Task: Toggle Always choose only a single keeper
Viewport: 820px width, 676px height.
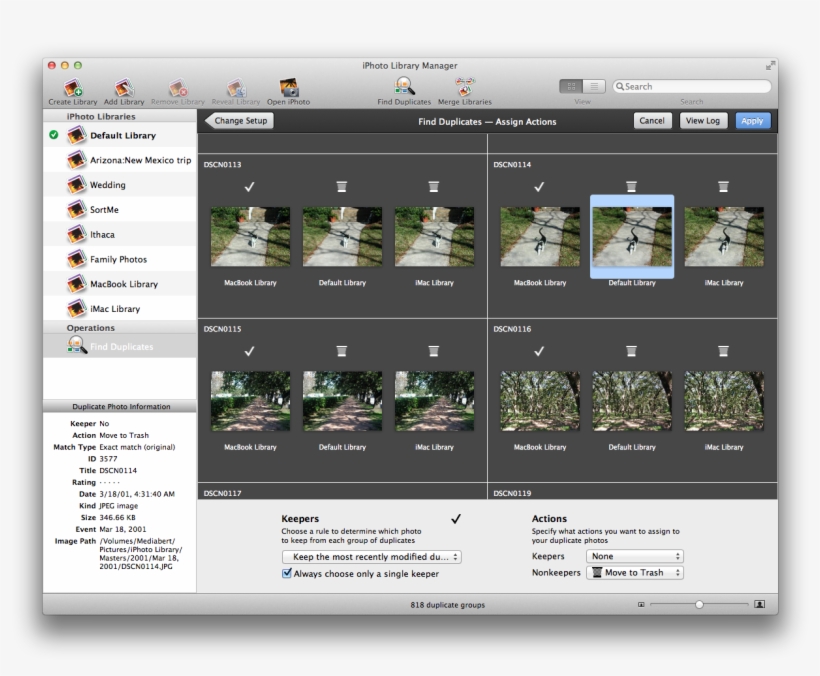Action: point(287,573)
